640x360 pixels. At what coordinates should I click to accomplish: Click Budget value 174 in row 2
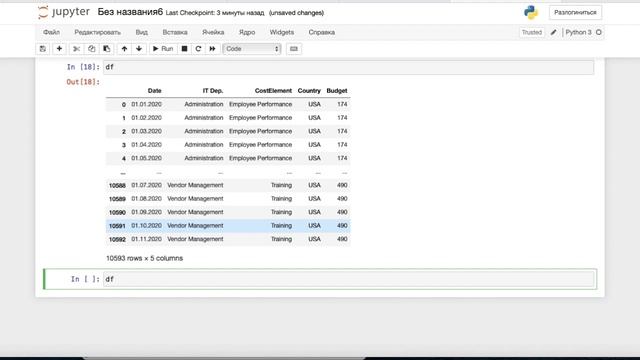[x=342, y=131]
